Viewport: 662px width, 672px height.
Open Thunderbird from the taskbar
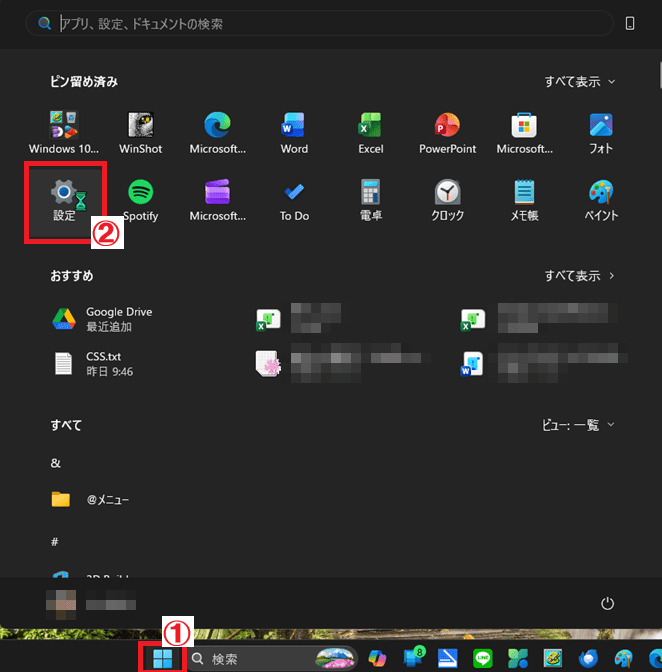tap(588, 658)
